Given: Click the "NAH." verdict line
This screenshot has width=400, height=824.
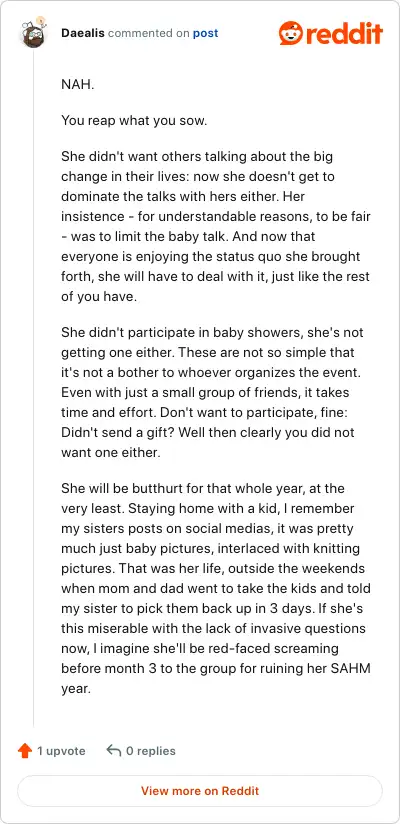Looking at the screenshot, I should (78, 85).
